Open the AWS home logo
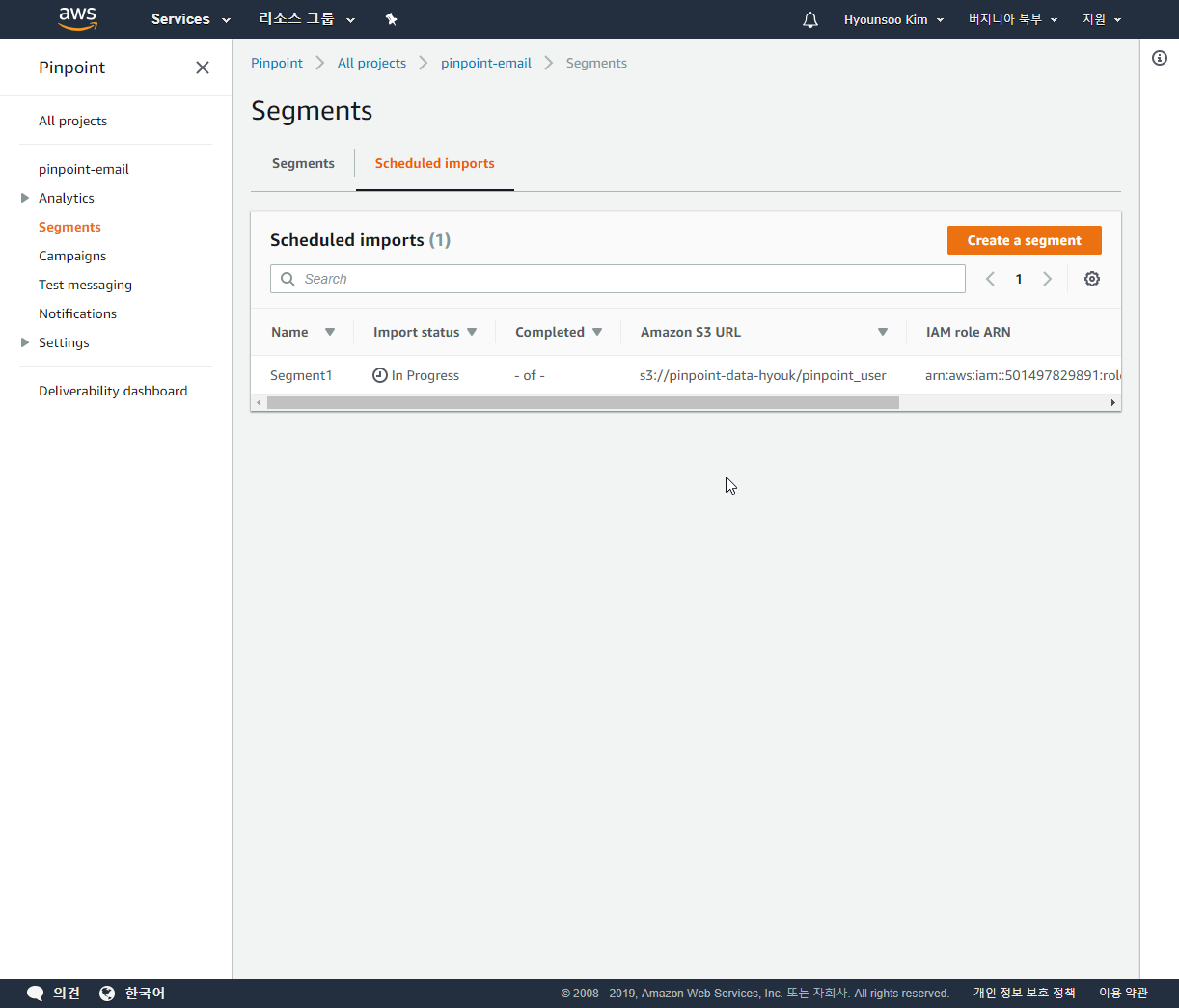The width and height of the screenshot is (1179, 1008). click(77, 18)
